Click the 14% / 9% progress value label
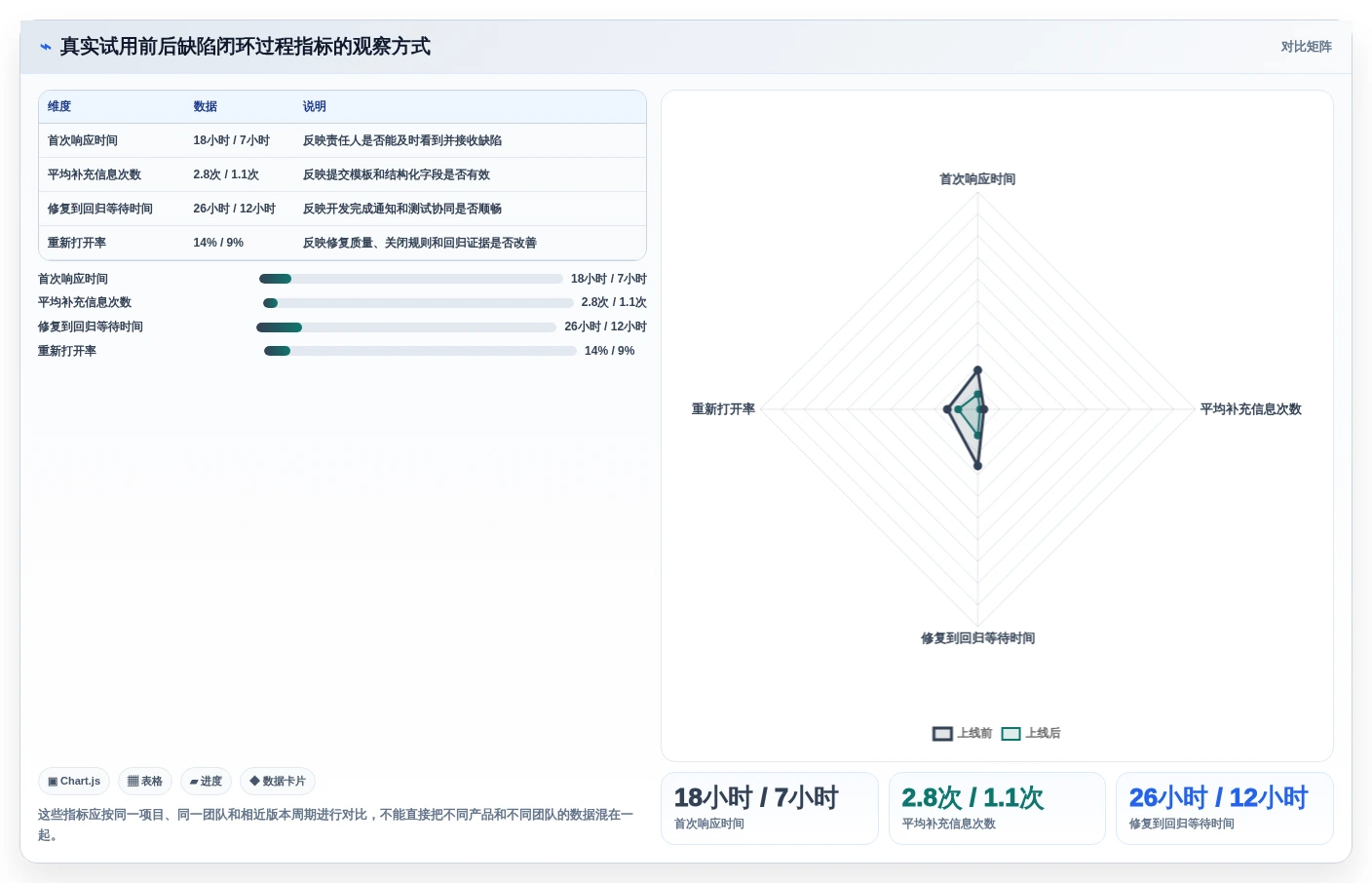 tap(609, 351)
